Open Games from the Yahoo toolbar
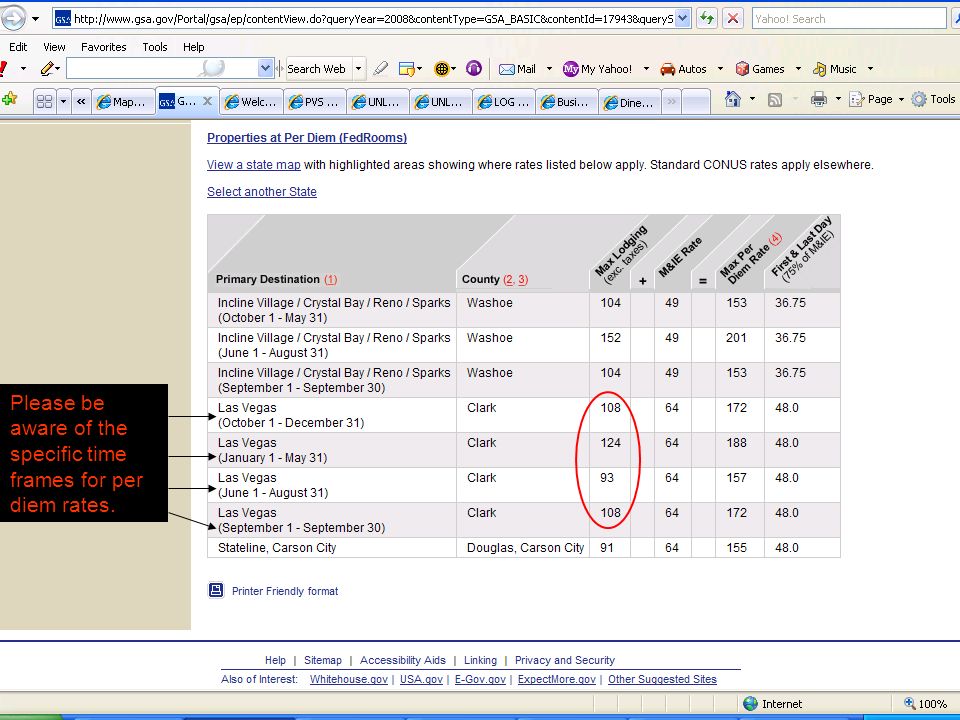Image resolution: width=960 pixels, height=720 pixels. [760, 69]
